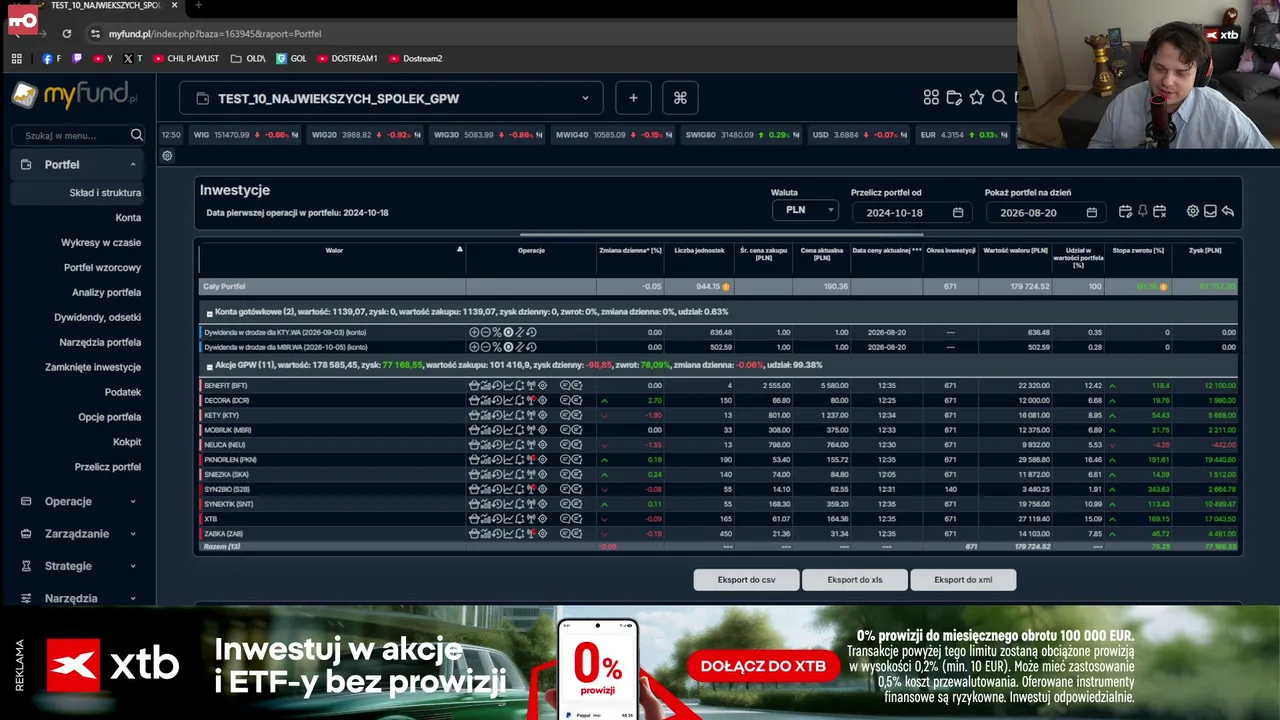Click the Eksport do xml button
Screen dimensions: 1280x720
click(x=963, y=580)
